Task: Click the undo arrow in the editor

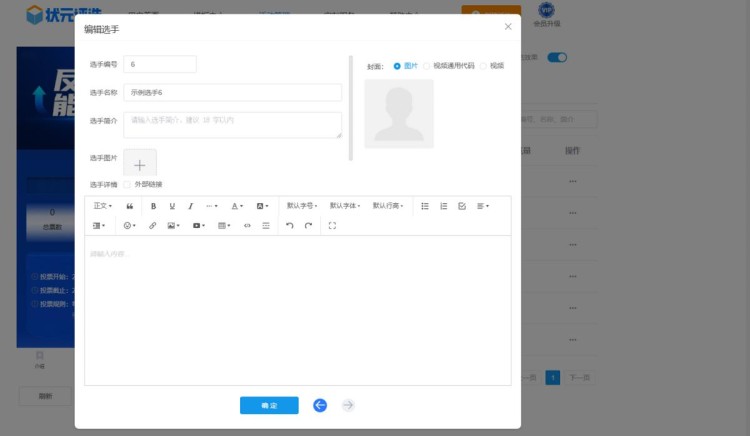Action: (x=289, y=226)
